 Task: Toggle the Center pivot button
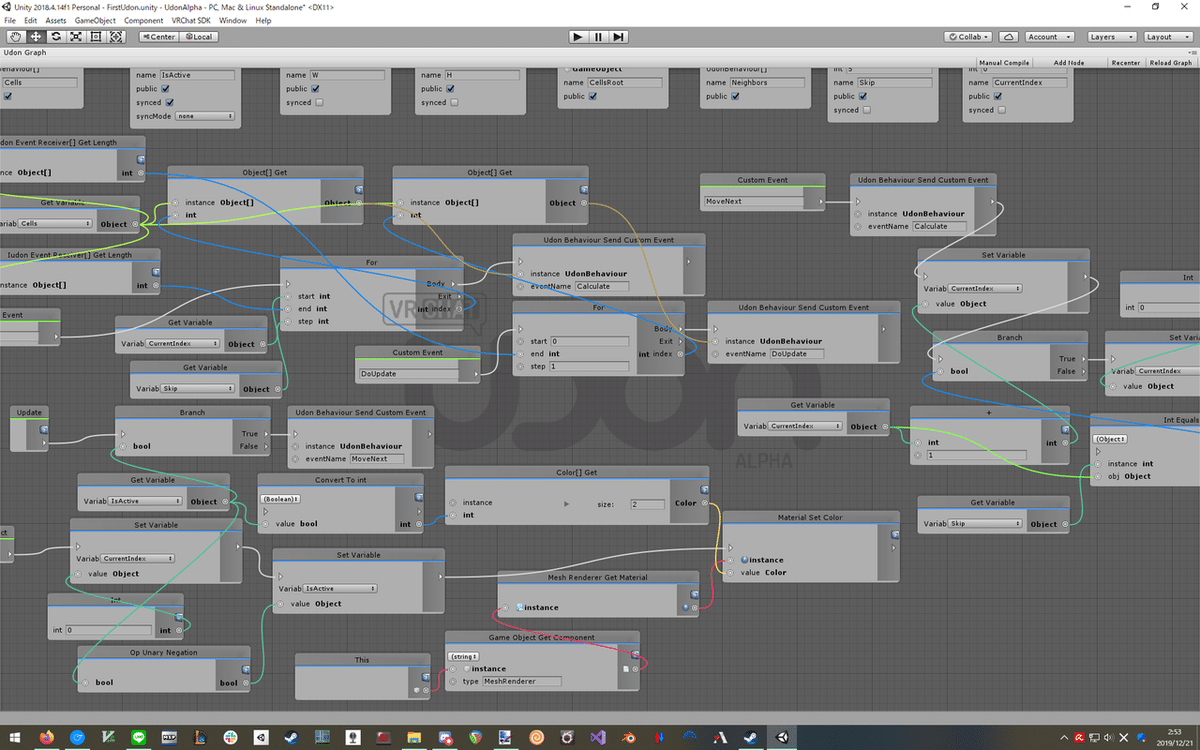coord(158,37)
